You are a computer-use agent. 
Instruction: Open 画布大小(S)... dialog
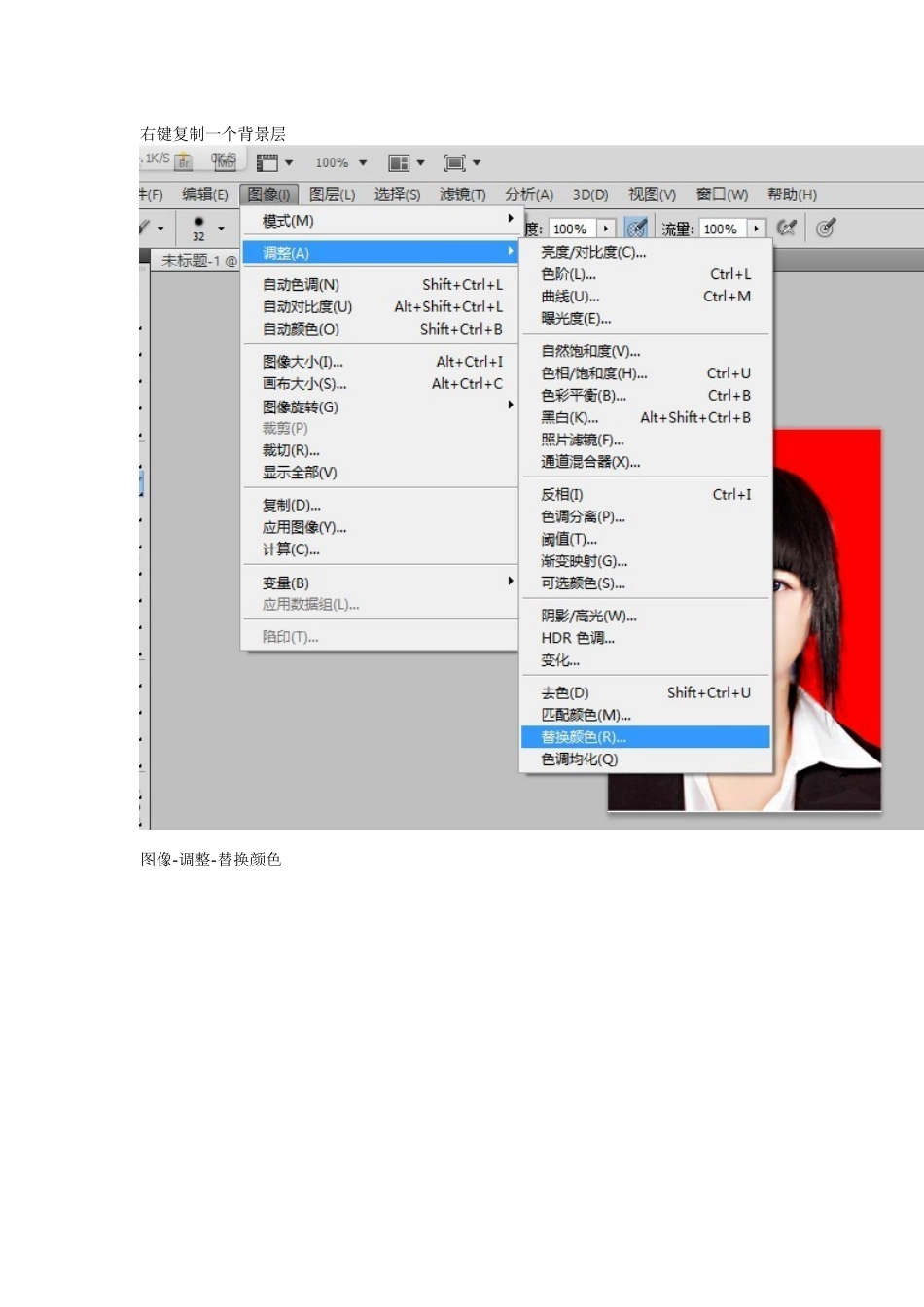pyautogui.click(x=380, y=384)
